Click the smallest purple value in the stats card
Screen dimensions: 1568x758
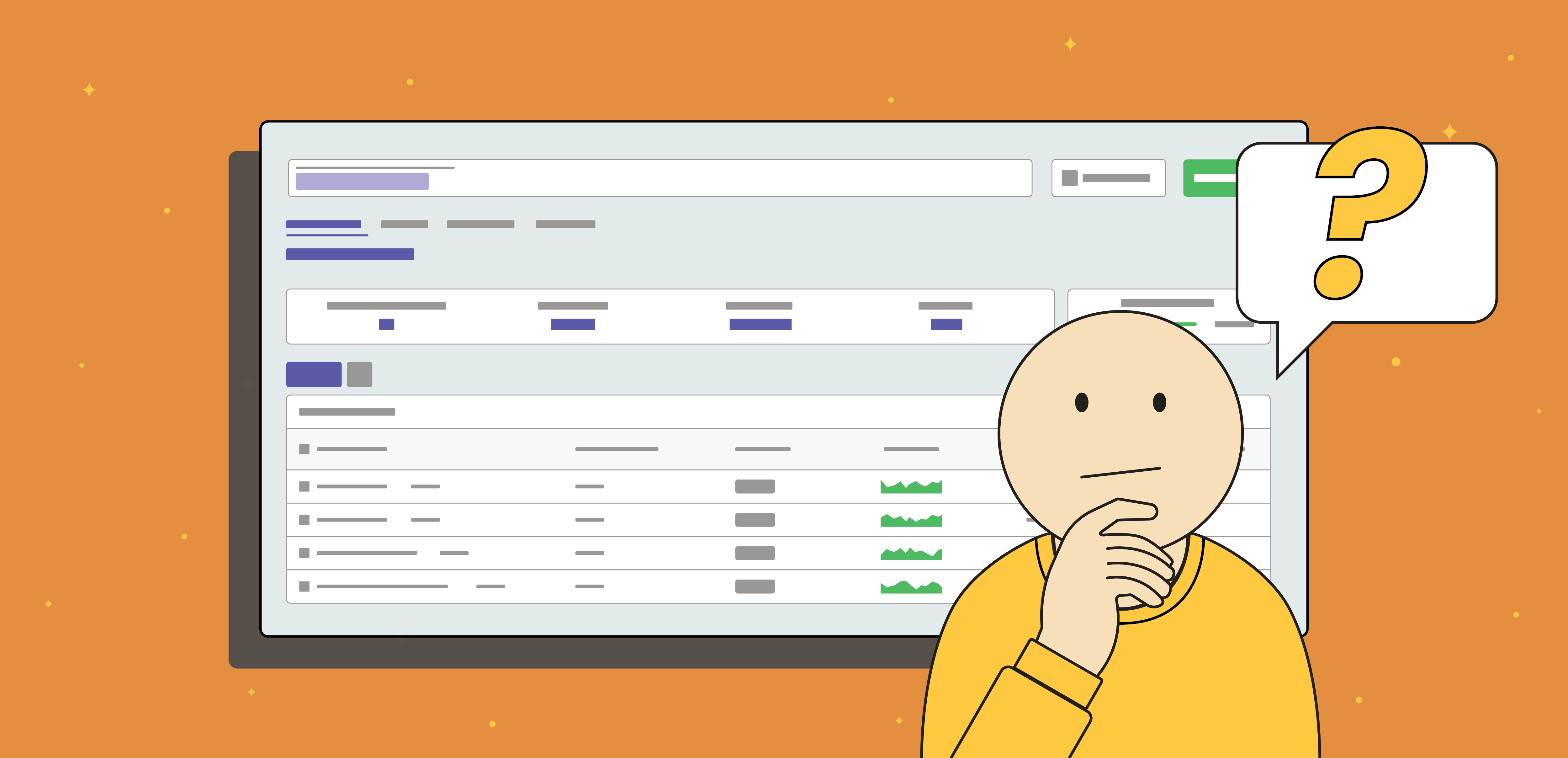pos(387,325)
